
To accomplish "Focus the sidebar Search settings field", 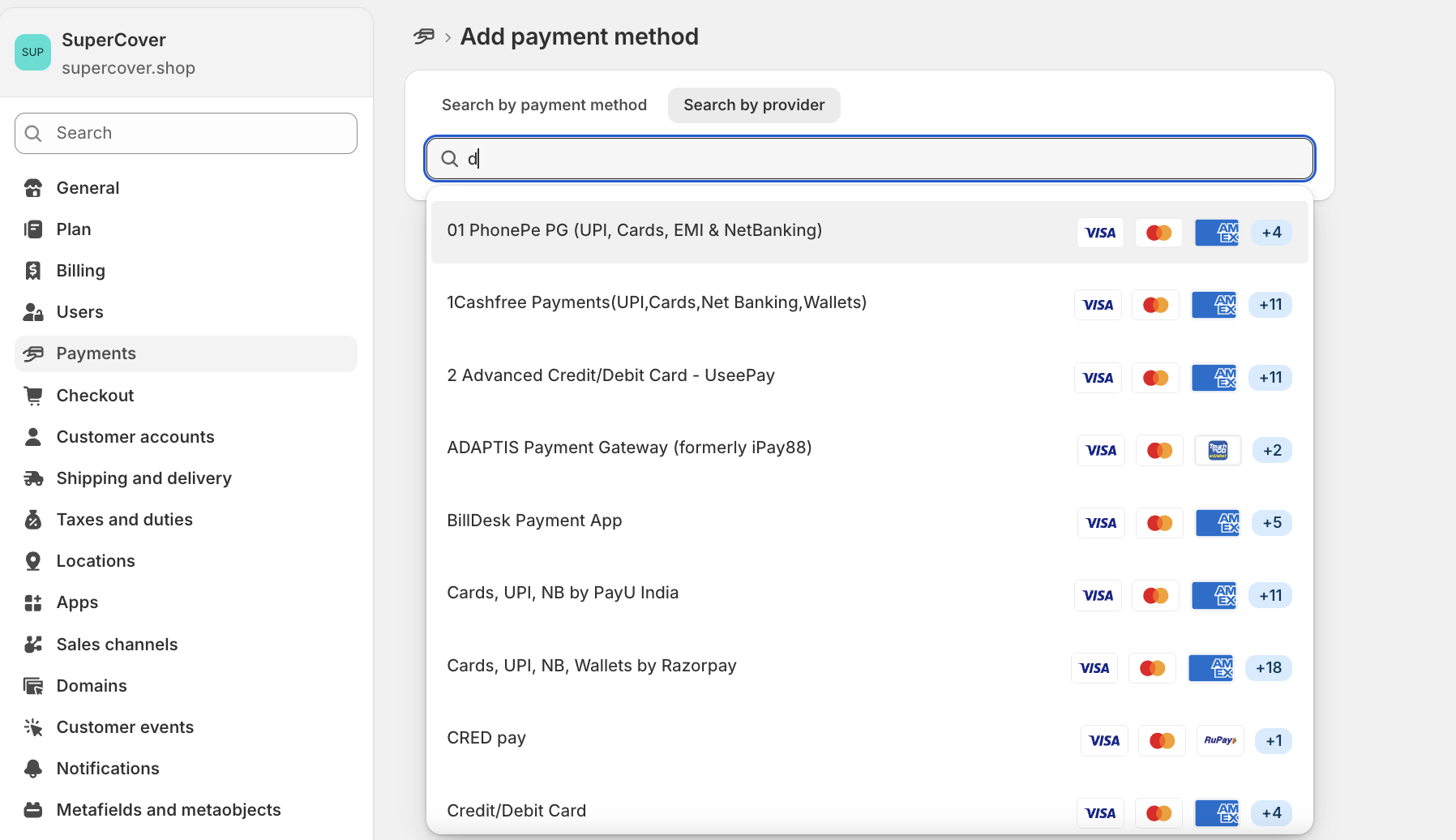I will (x=186, y=134).
